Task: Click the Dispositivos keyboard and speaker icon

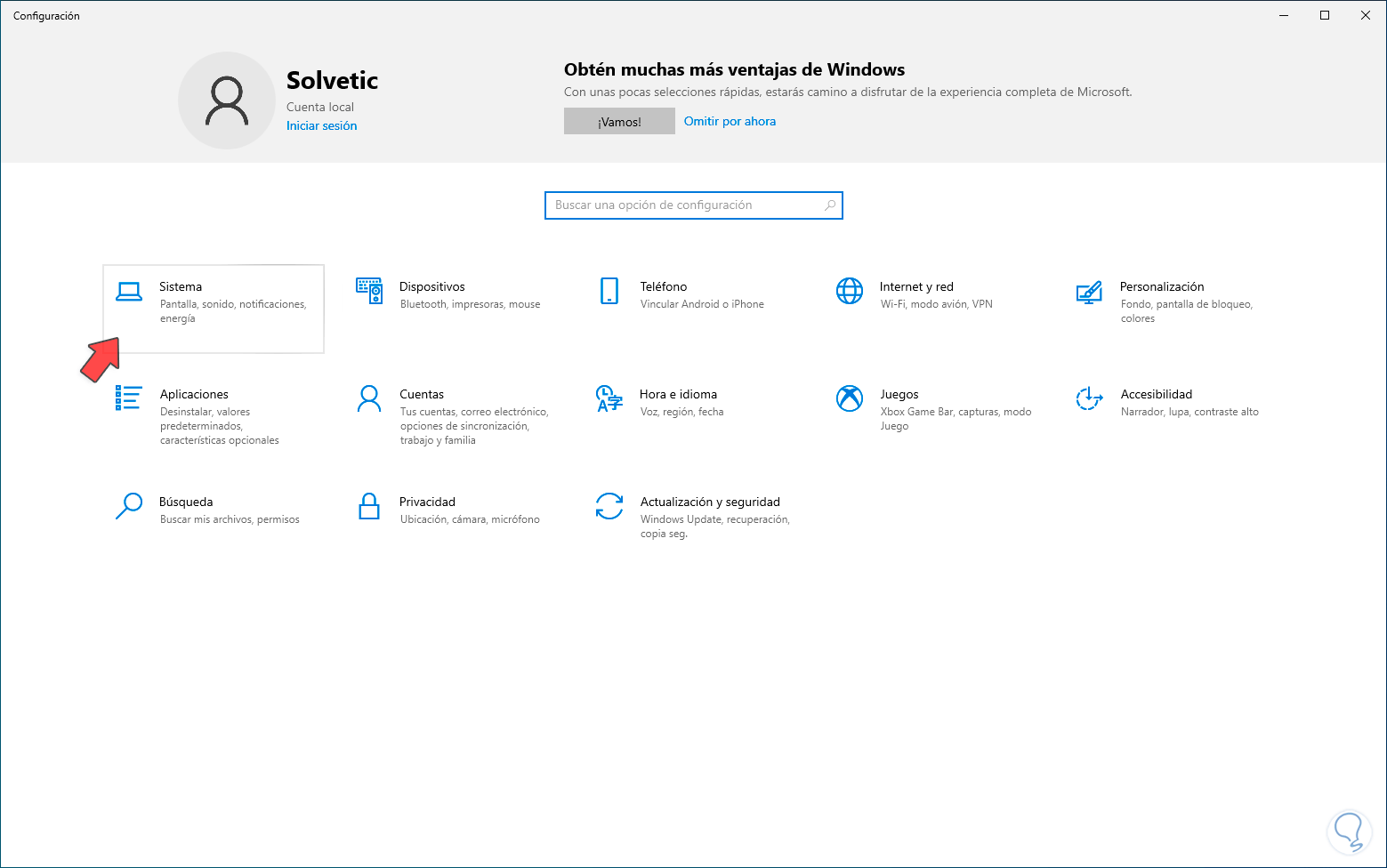Action: (369, 291)
